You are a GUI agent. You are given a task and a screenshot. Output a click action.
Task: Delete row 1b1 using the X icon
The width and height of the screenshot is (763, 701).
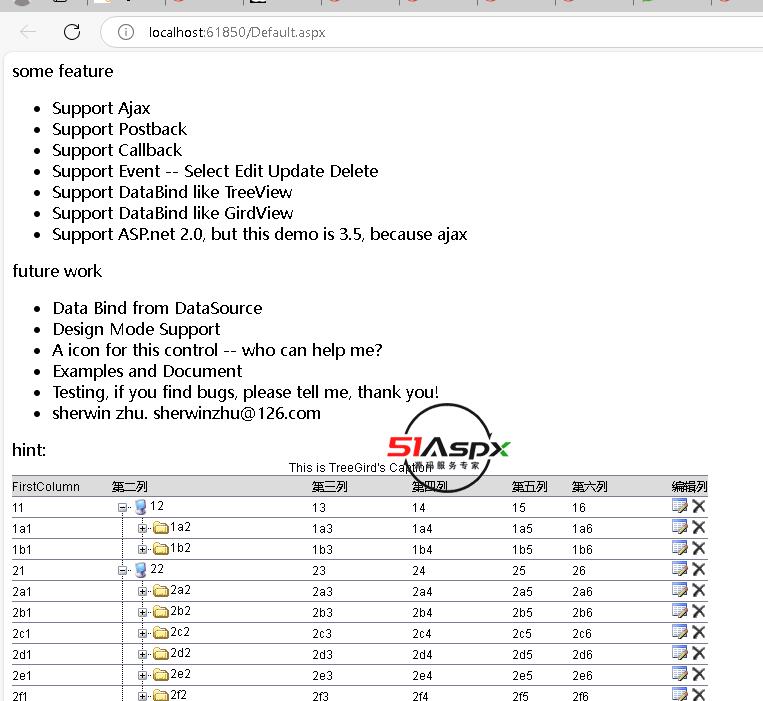699,548
